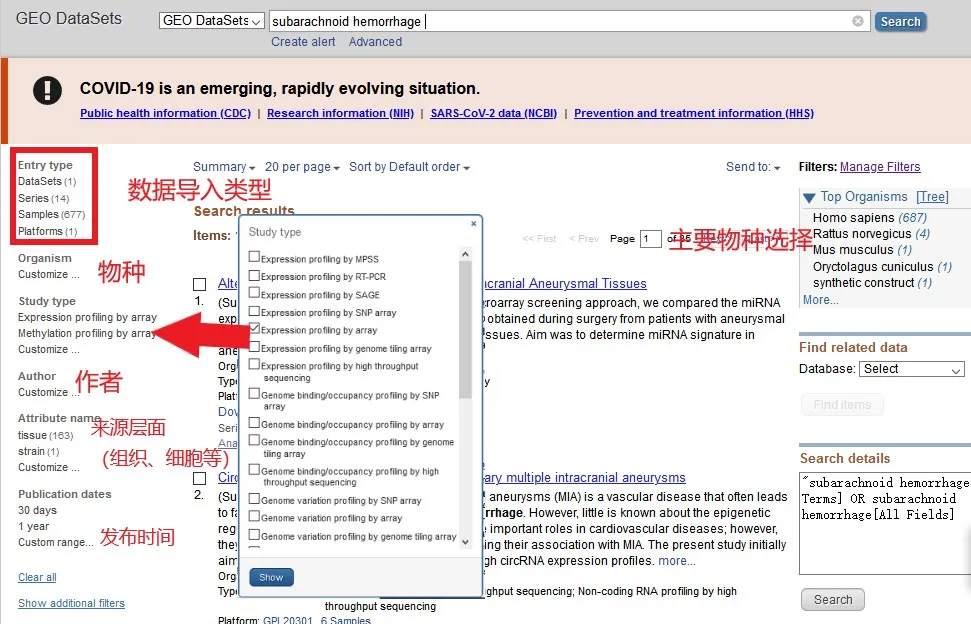Viewport: 971px width, 624px height.
Task: Expand the Summary display format dropdown
Action: 224,167
